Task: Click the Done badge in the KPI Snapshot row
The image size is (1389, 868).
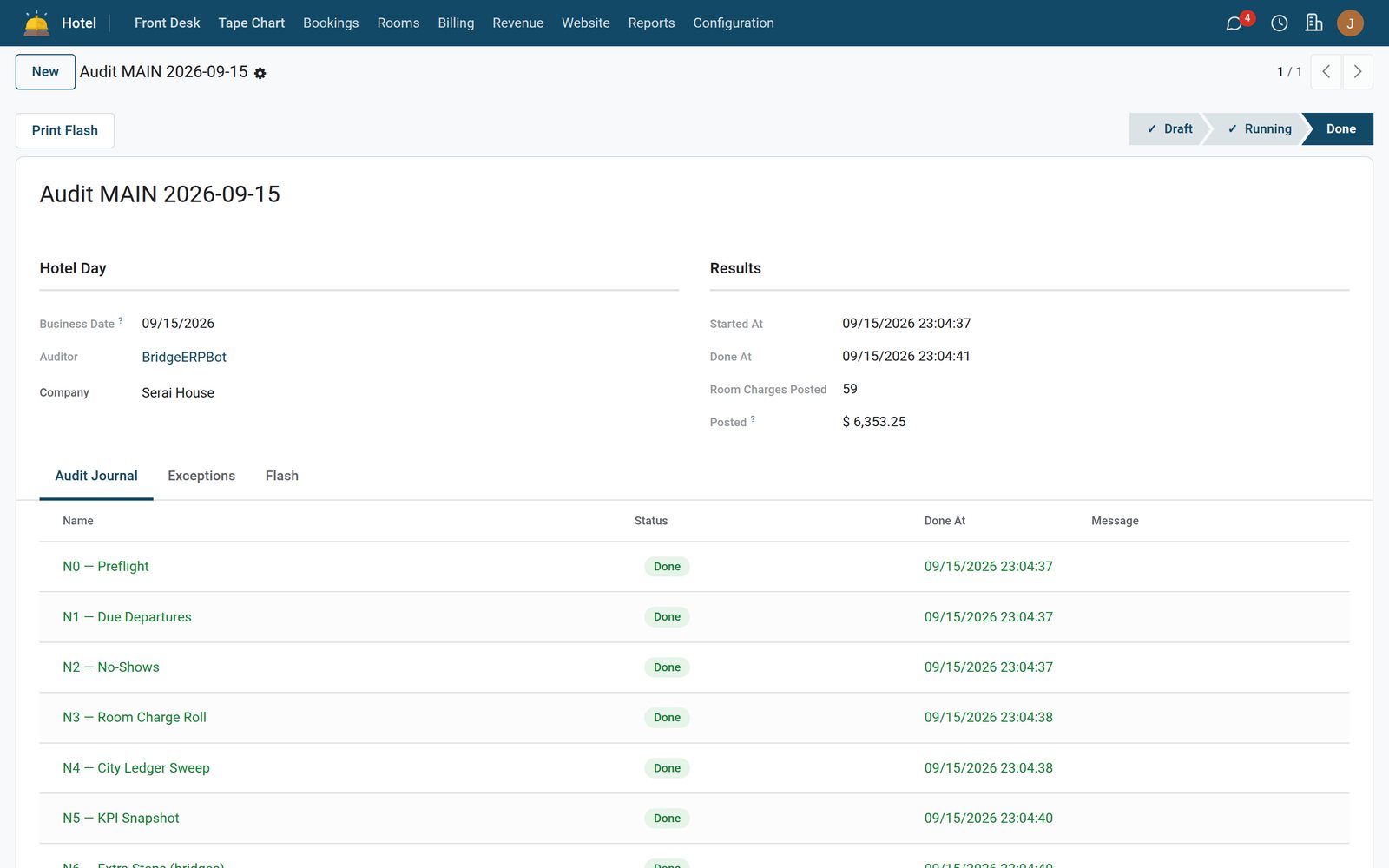Action: (x=667, y=819)
